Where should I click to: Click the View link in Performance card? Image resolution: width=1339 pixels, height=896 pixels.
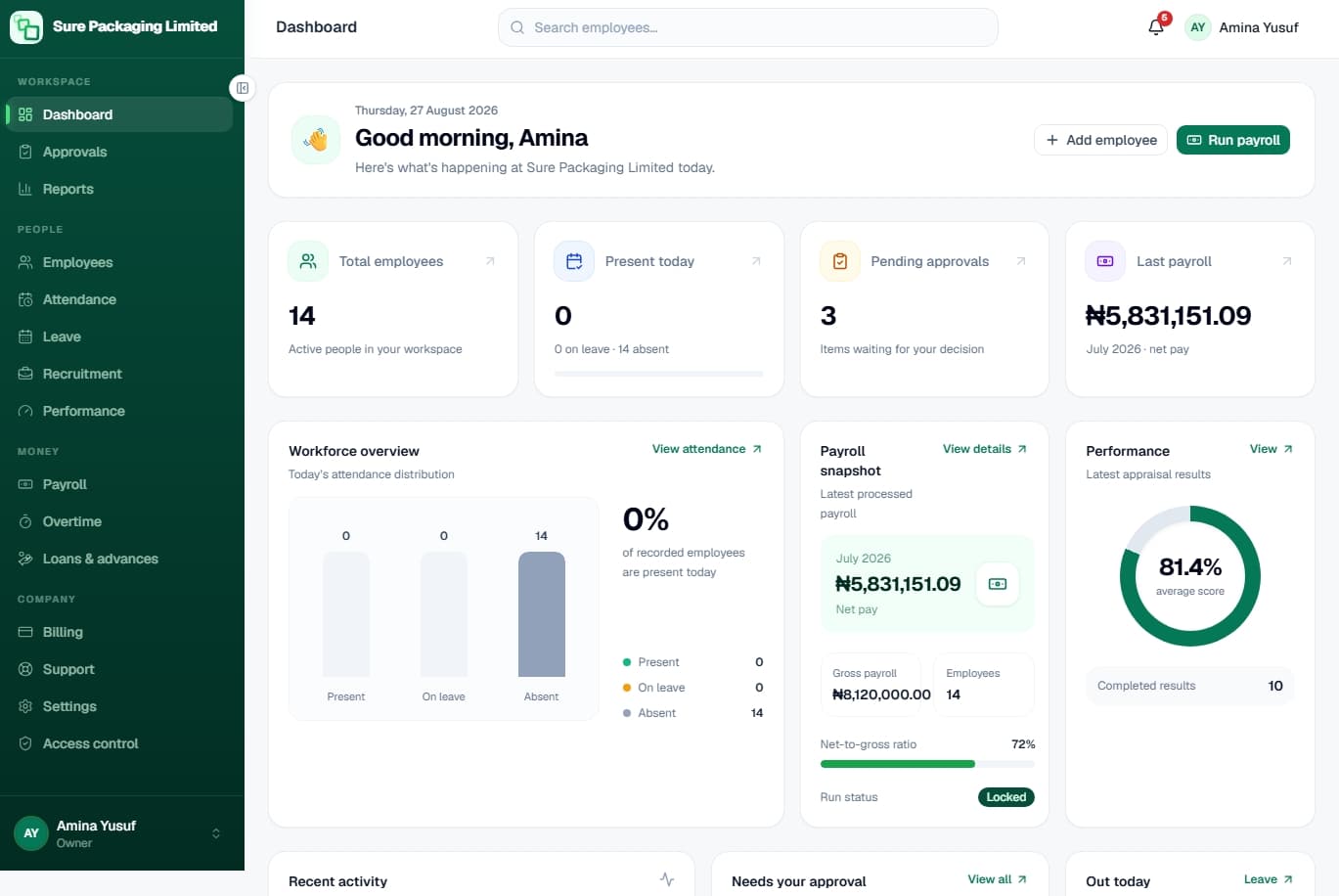(x=1272, y=449)
